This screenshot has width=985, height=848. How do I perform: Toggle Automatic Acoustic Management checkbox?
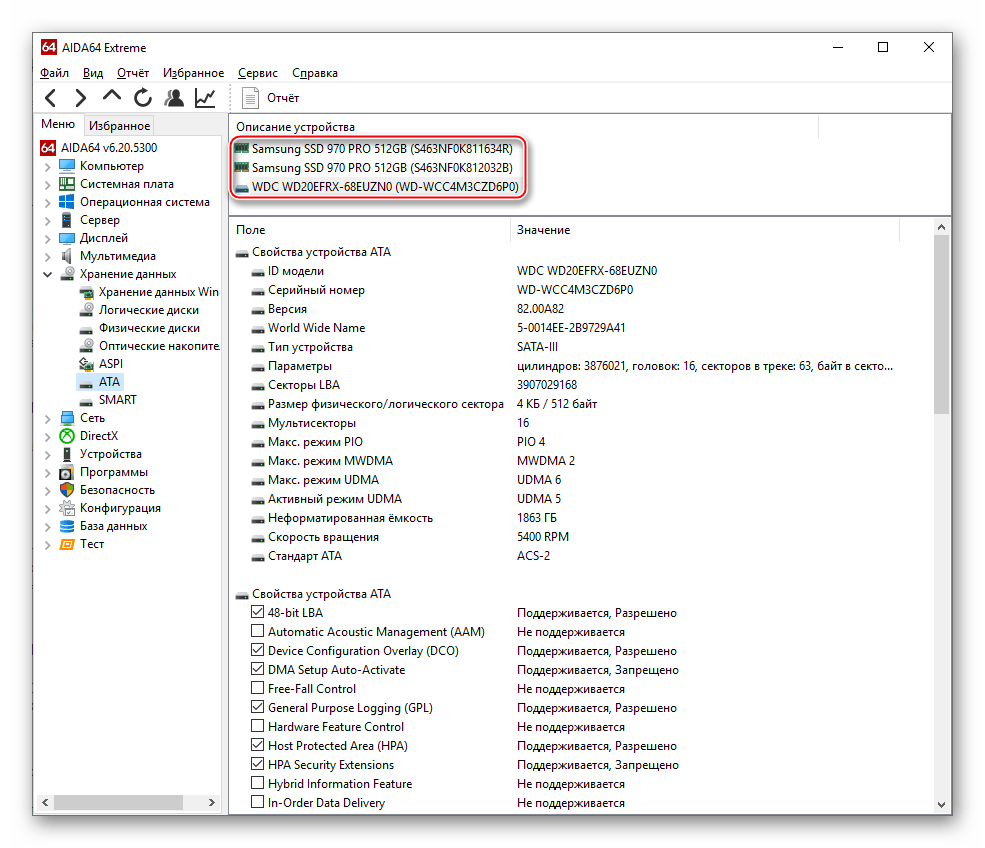click(x=258, y=632)
